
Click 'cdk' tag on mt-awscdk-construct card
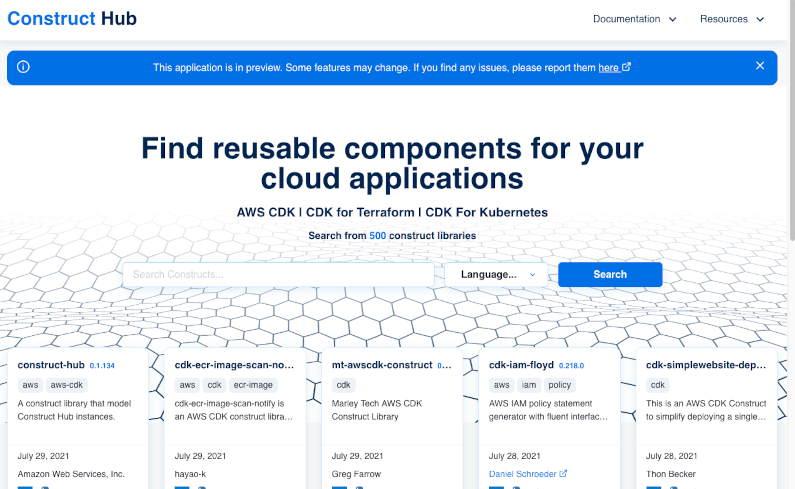[344, 385]
